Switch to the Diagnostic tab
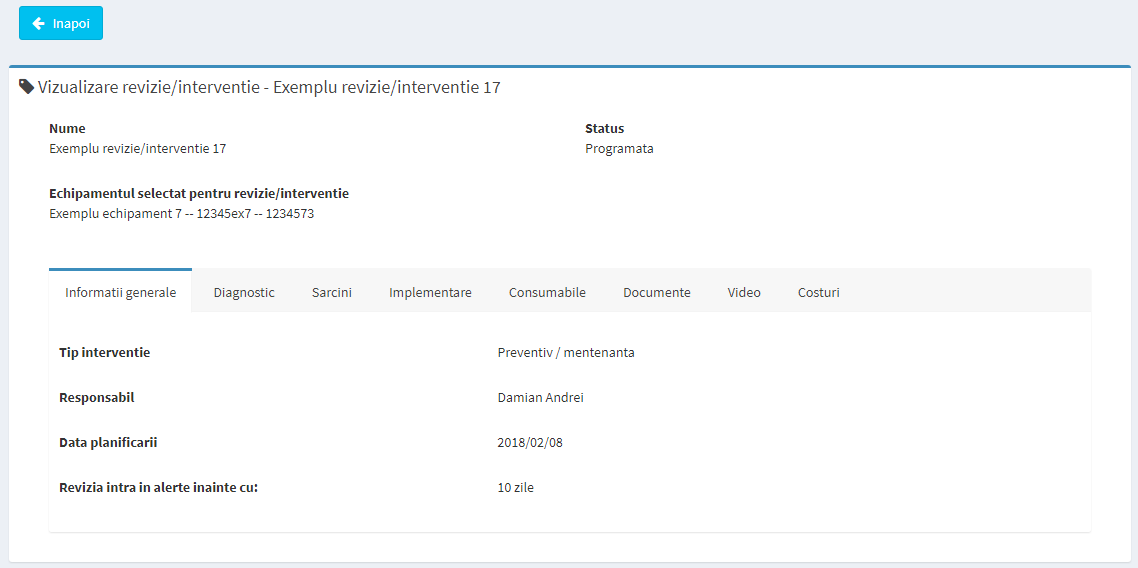Viewport: 1138px width, 568px height. [244, 292]
